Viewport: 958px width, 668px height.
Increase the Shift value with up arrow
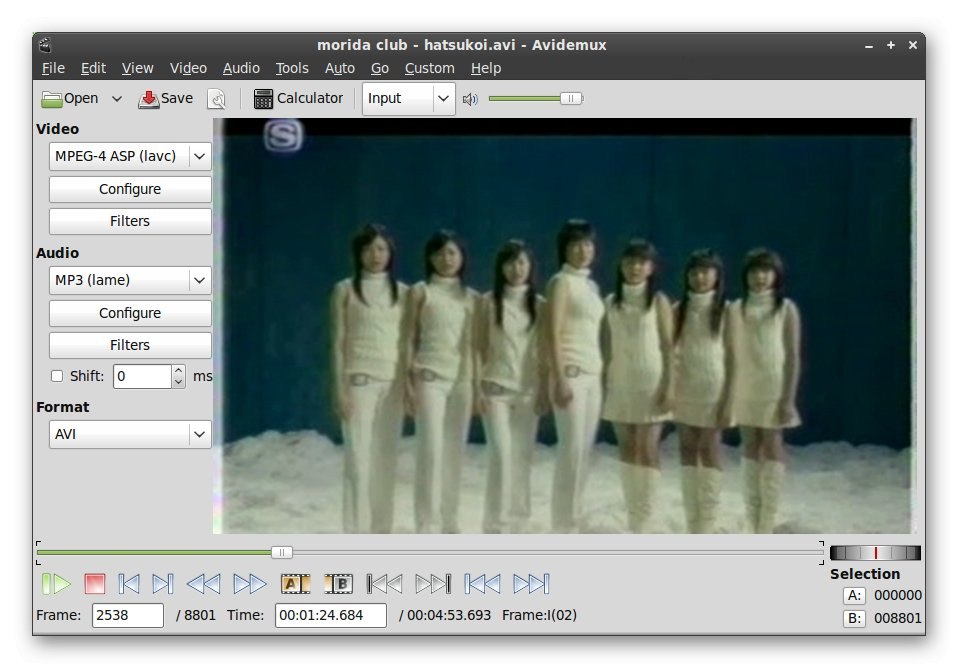(178, 370)
